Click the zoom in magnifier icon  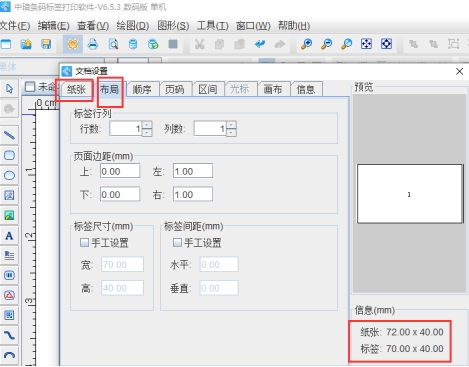(x=306, y=44)
